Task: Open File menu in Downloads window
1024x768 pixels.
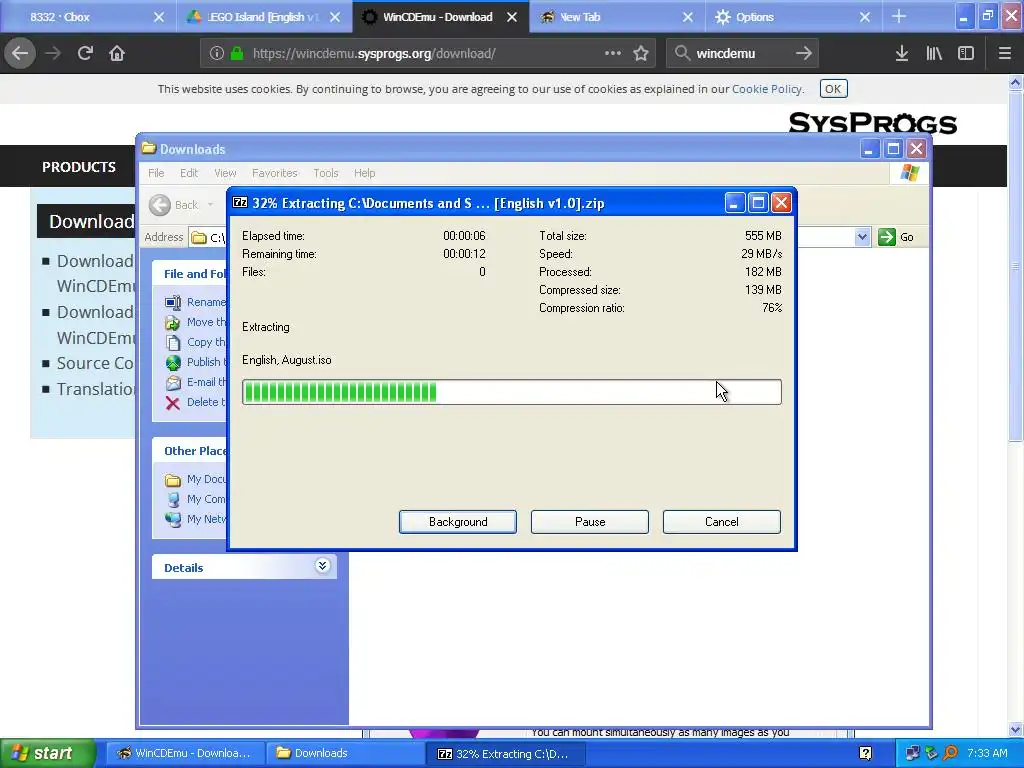Action: (x=156, y=173)
